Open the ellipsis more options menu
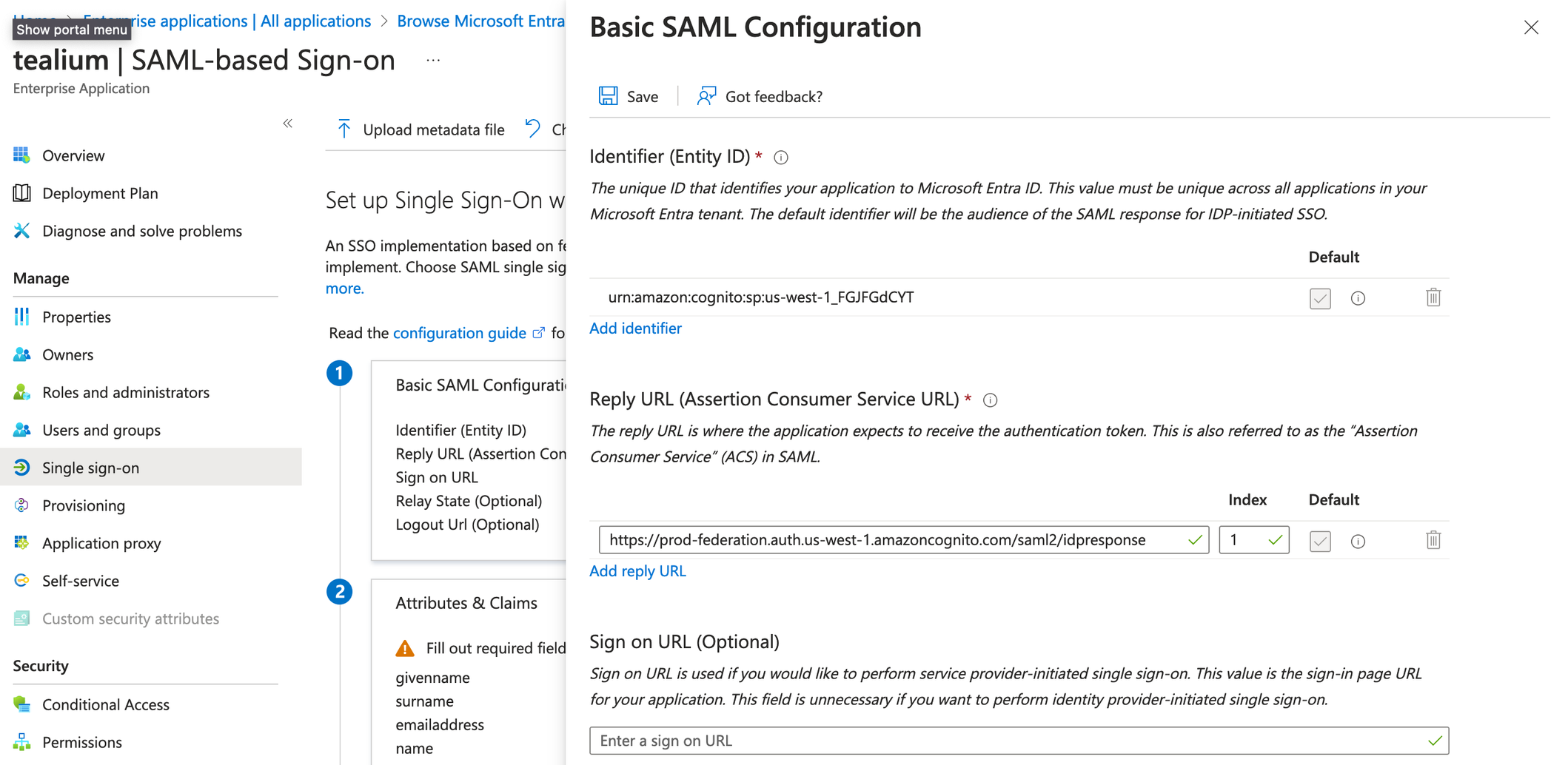The width and height of the screenshot is (1568, 765). [434, 61]
